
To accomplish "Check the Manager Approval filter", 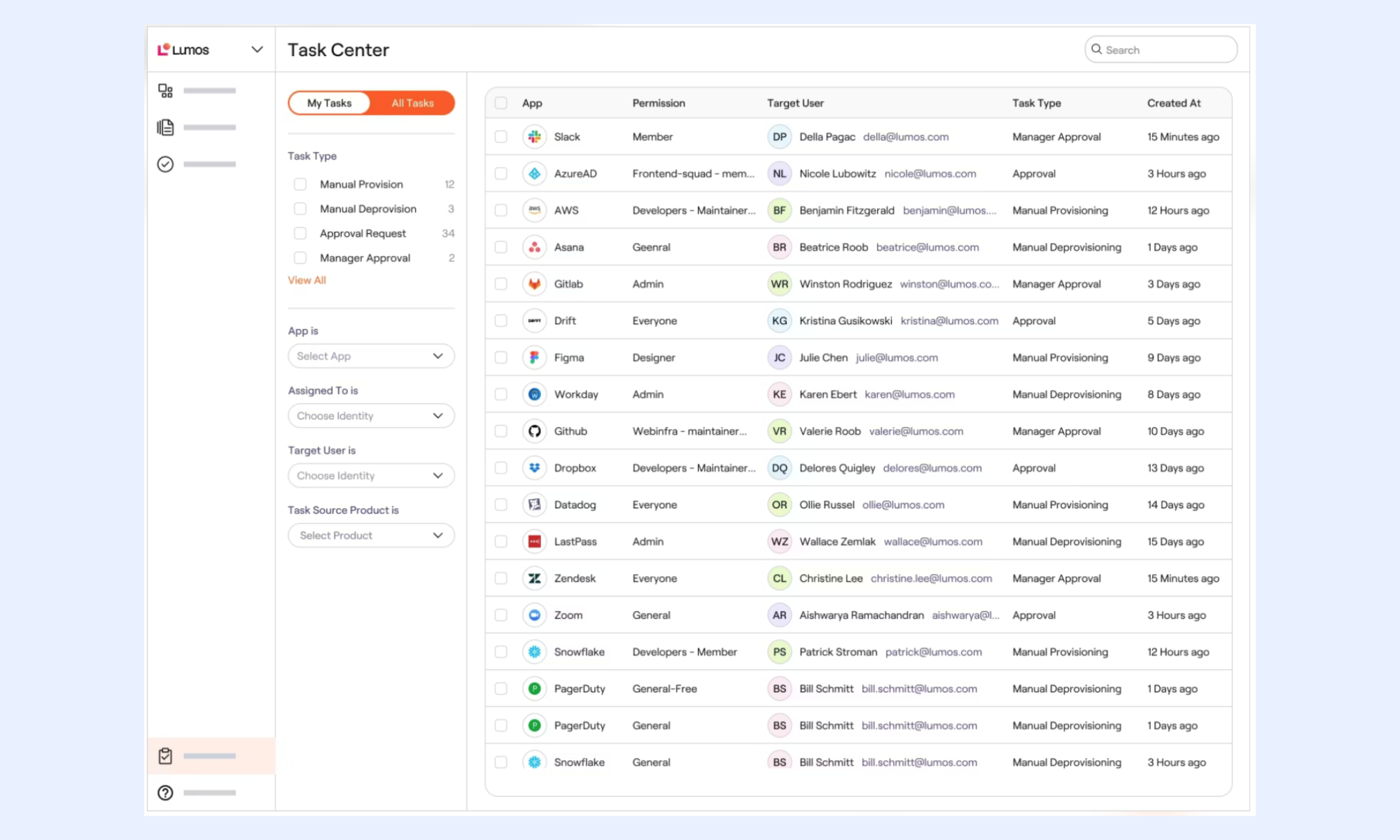I will click(x=300, y=258).
